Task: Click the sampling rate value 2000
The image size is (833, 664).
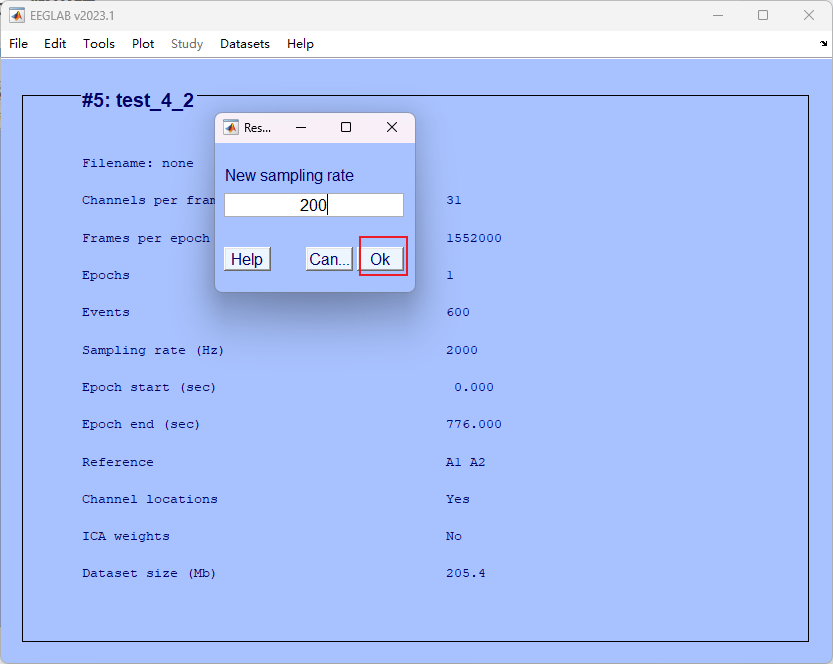Action: tap(462, 350)
